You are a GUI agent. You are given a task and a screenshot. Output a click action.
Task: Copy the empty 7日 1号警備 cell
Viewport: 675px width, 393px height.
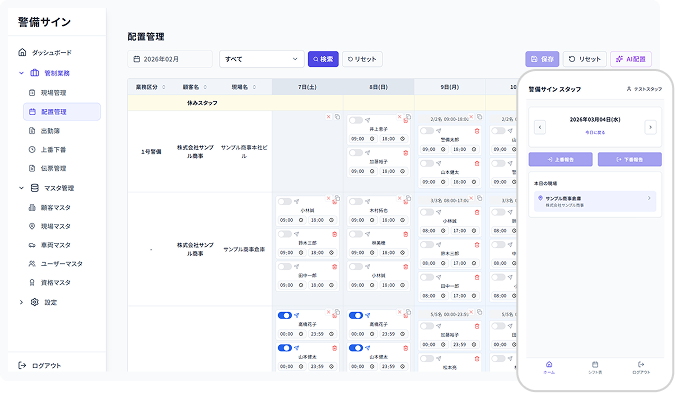(337, 117)
